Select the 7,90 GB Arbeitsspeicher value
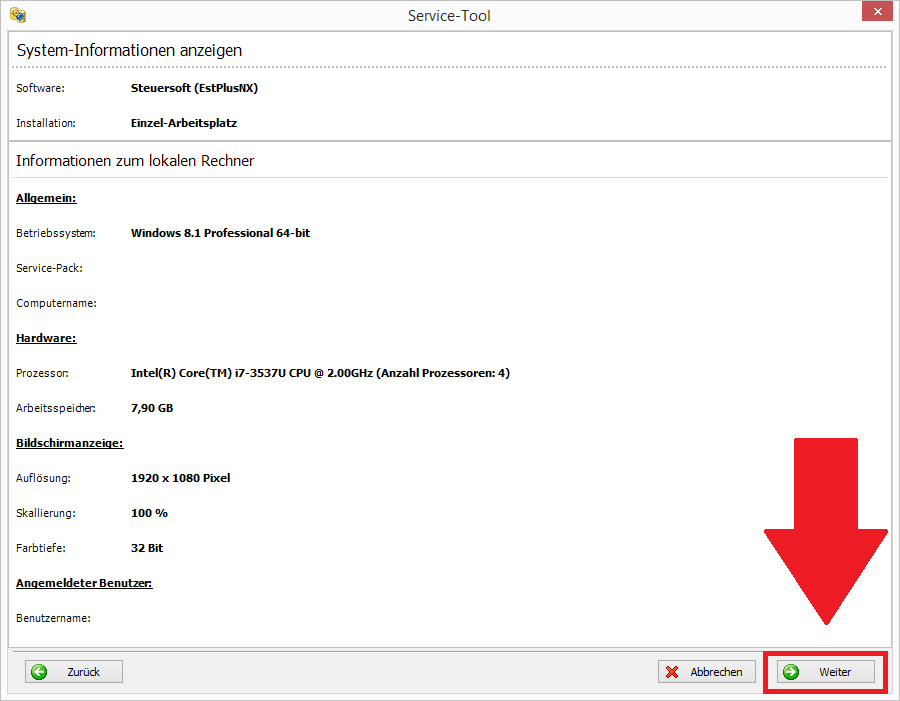 coord(153,408)
